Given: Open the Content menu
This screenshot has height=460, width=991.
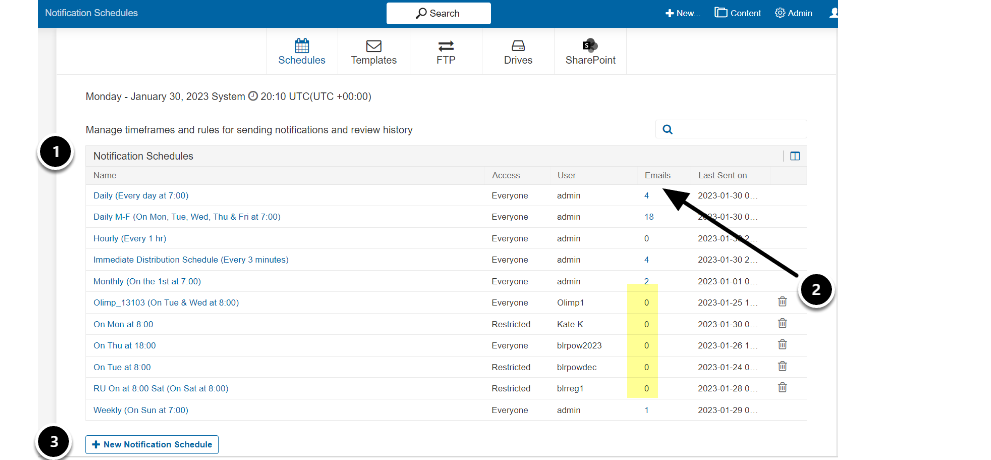Looking at the screenshot, I should (737, 13).
